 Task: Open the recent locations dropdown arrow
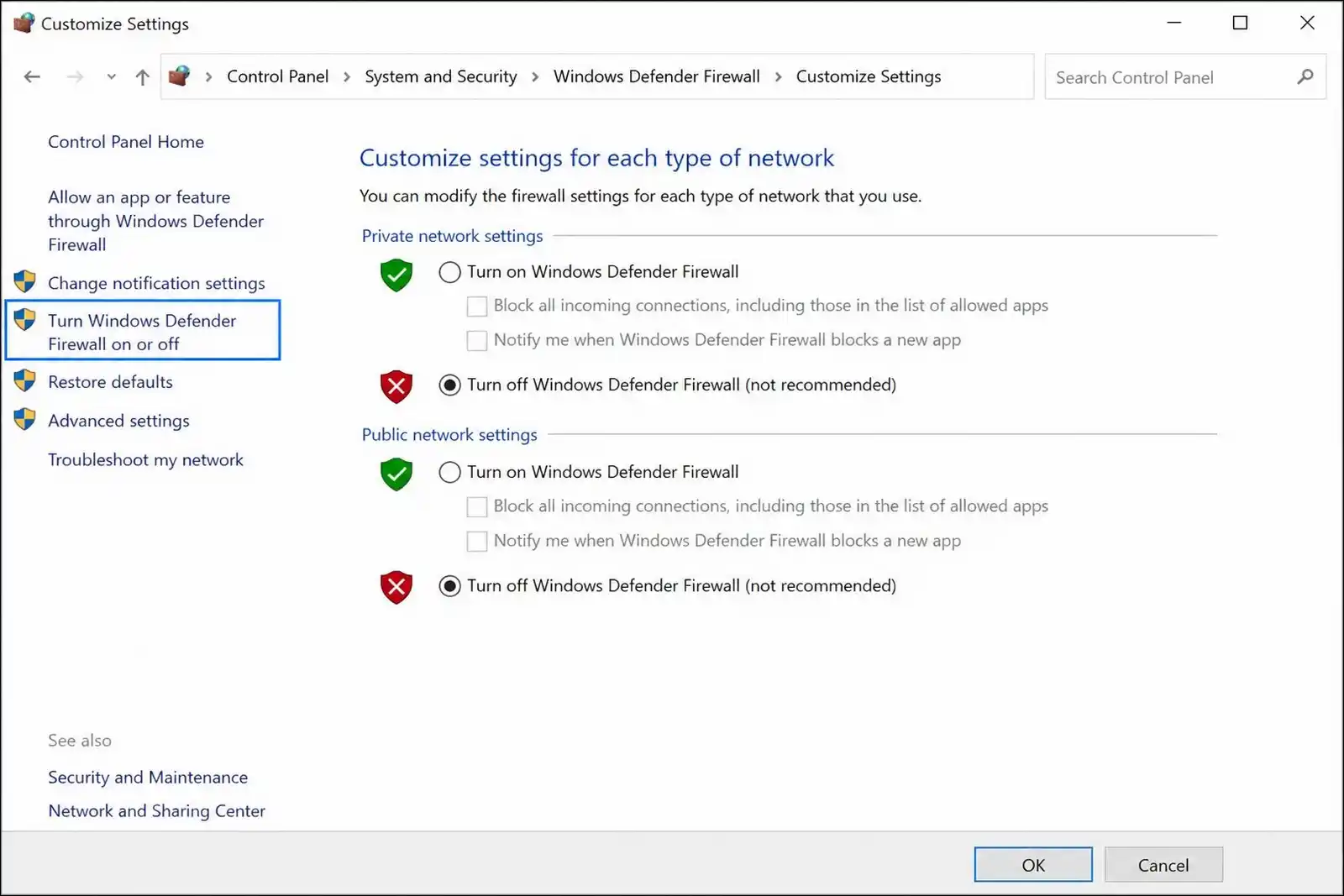pyautogui.click(x=111, y=77)
